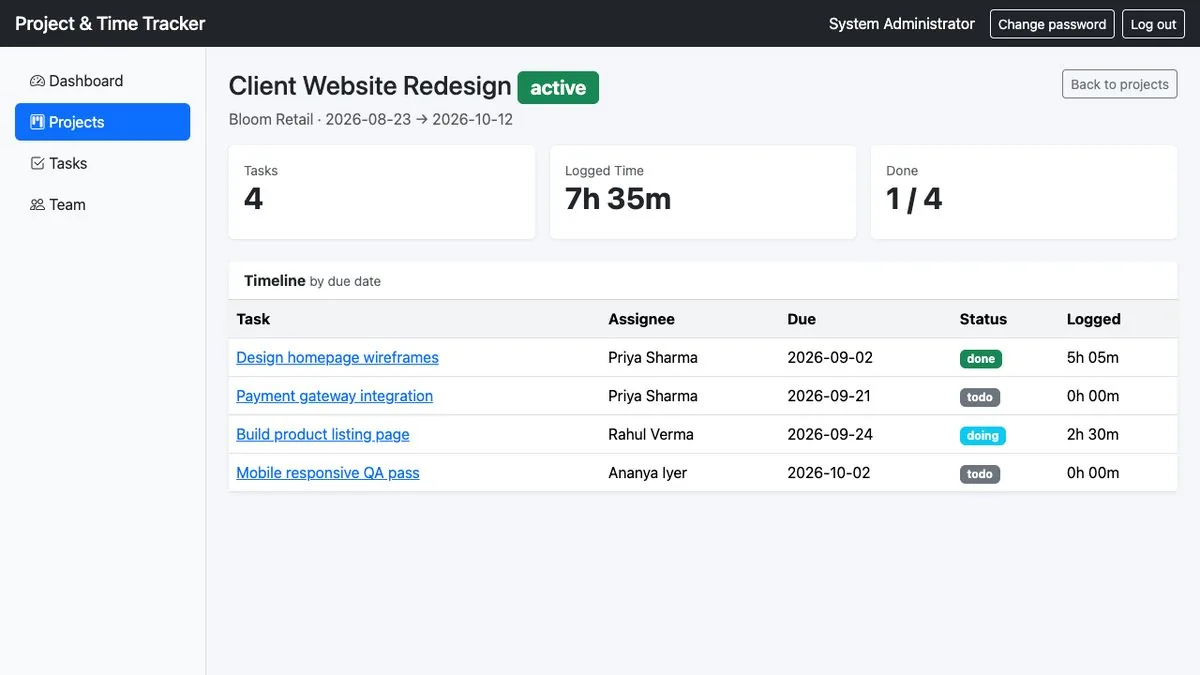This screenshot has height=675, width=1200.
Task: Click Priya Sharma in Payment gateway row
Action: click(x=653, y=396)
